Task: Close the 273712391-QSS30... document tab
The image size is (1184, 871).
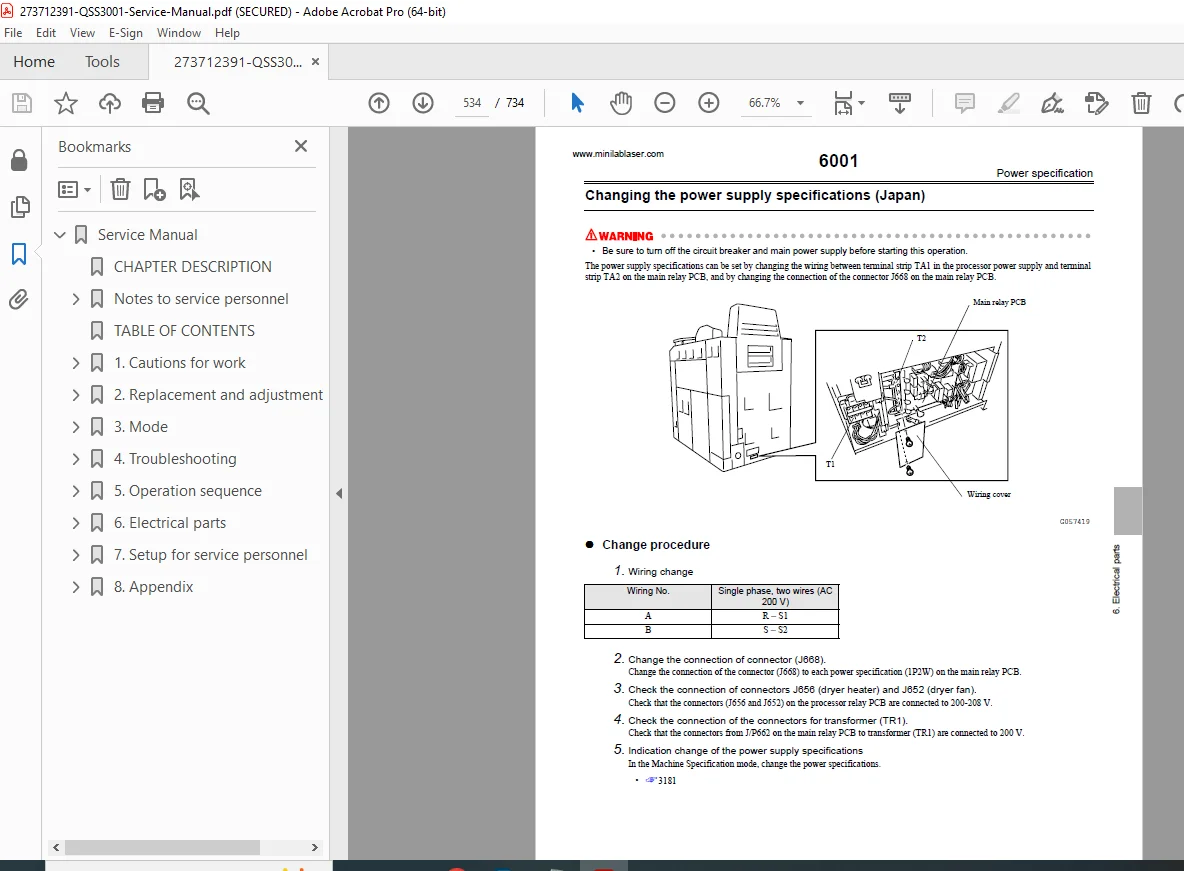Action: pos(316,61)
